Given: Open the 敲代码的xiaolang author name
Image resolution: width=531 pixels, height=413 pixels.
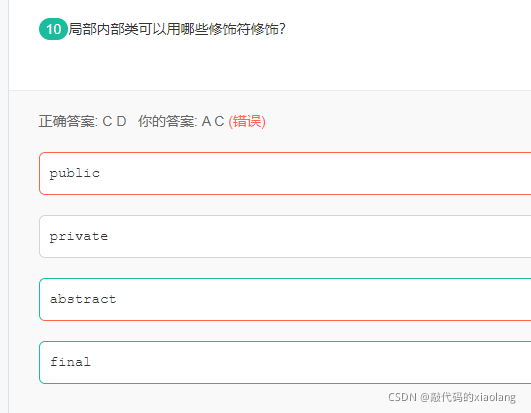Looking at the screenshot, I should click(473, 397).
